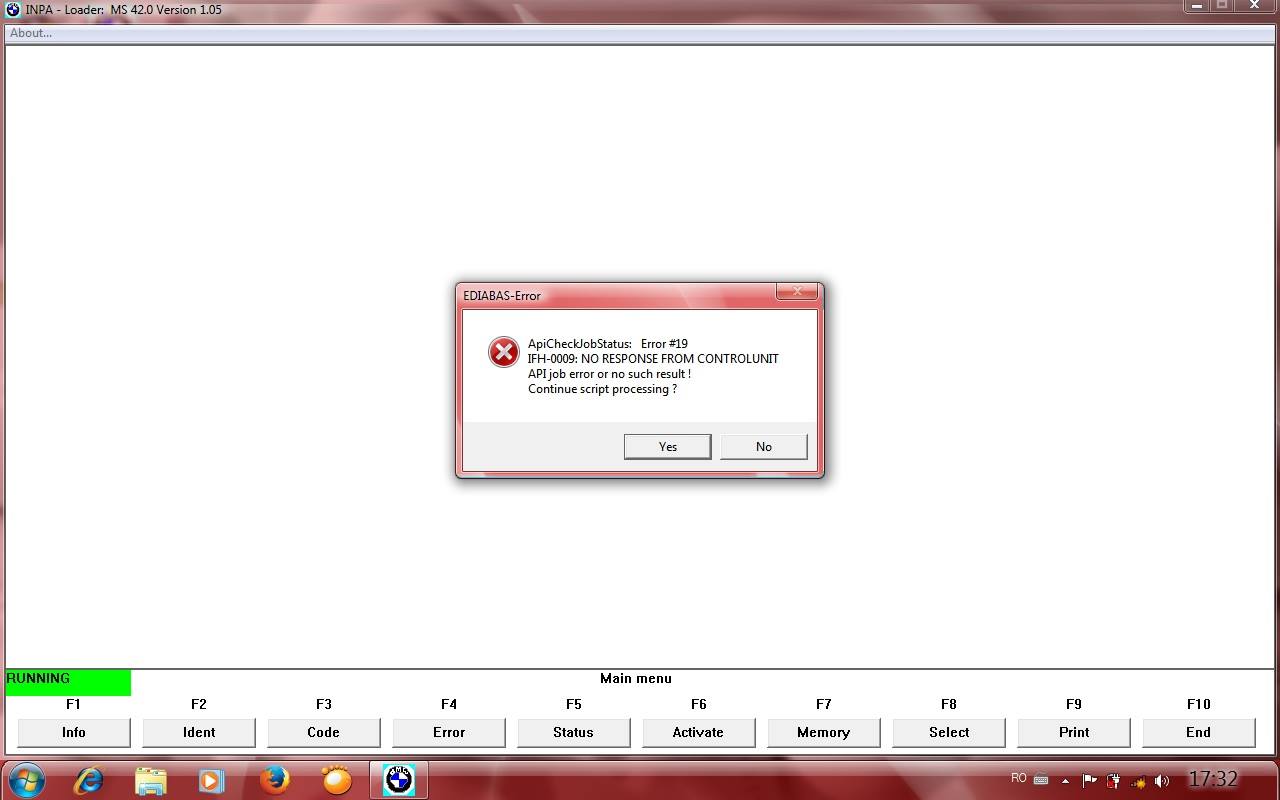Image resolution: width=1280 pixels, height=800 pixels.
Task: Open Windows Explorer folder icon in taskbar
Action: point(150,779)
